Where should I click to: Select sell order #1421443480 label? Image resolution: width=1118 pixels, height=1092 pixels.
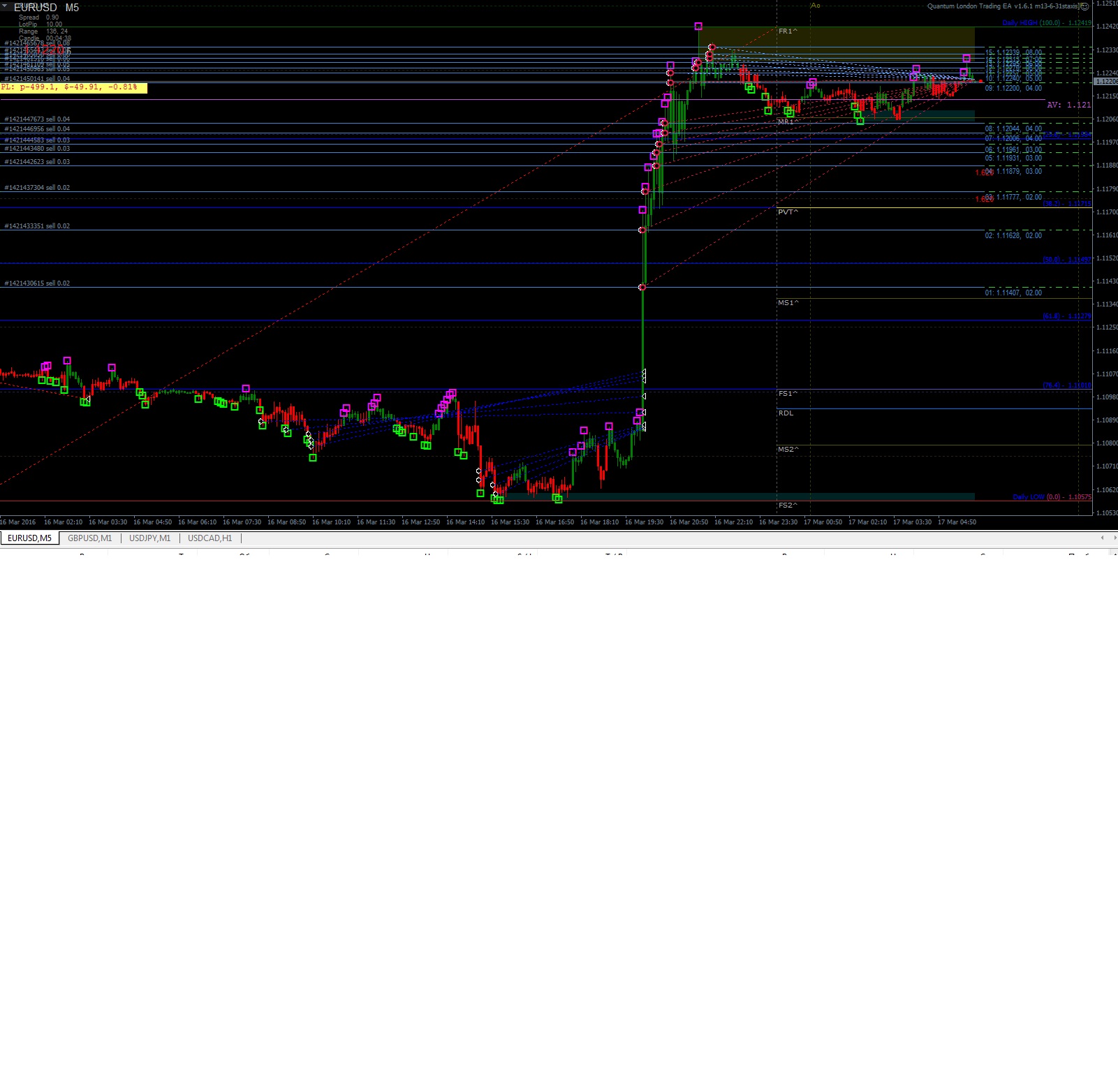tap(37, 149)
